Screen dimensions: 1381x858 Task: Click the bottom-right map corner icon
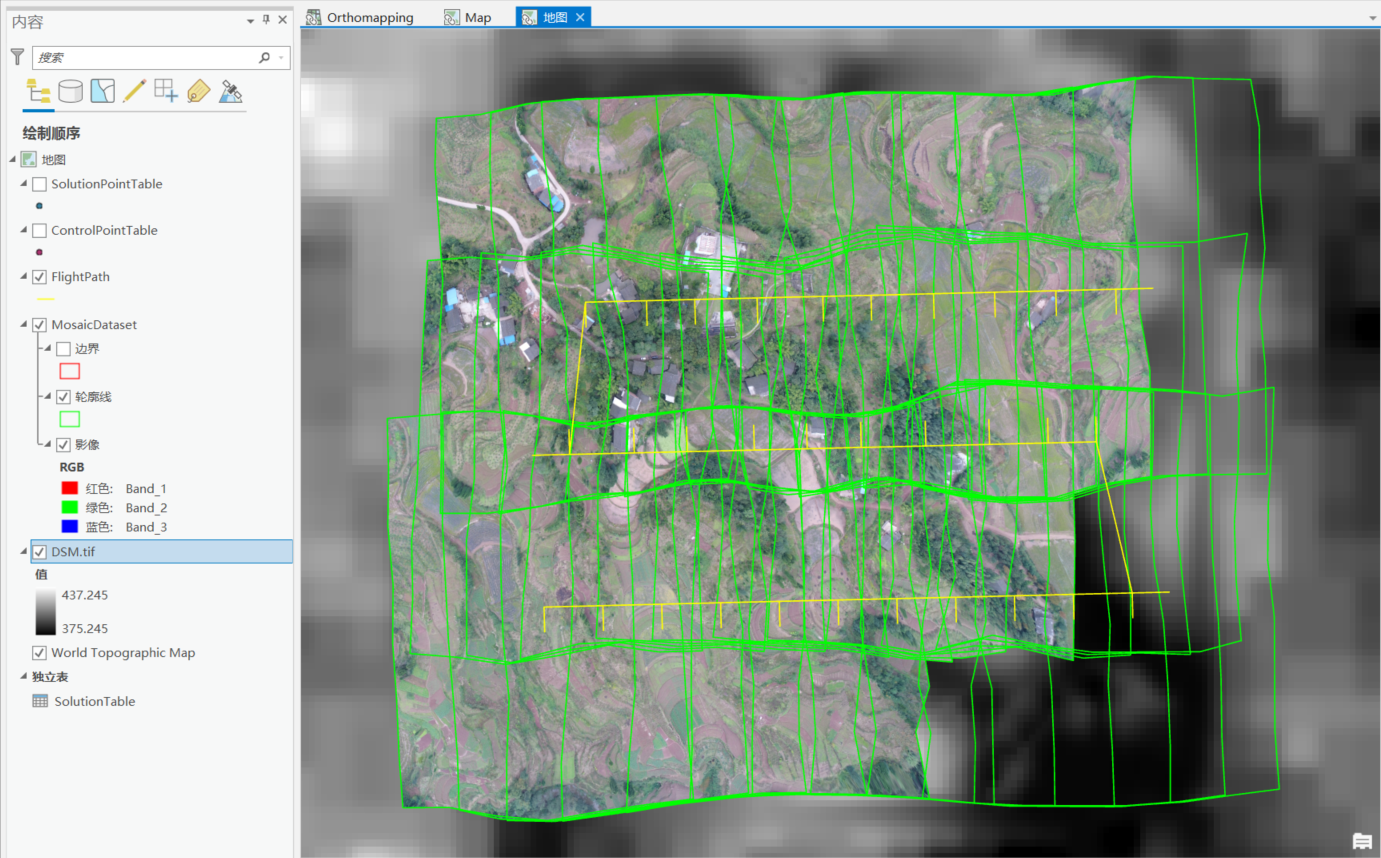click(x=1361, y=841)
